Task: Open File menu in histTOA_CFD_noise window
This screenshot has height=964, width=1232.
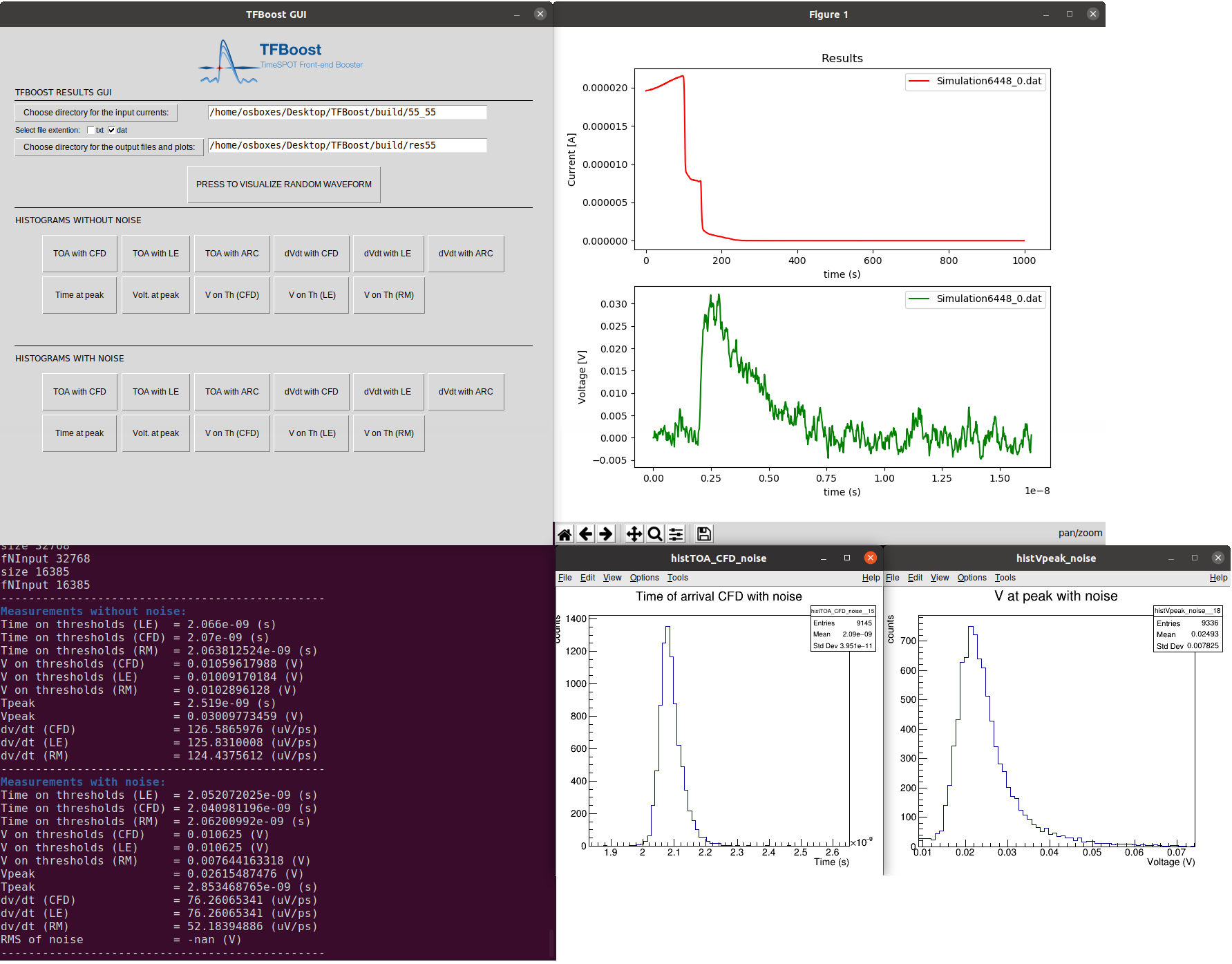Action: [x=565, y=578]
